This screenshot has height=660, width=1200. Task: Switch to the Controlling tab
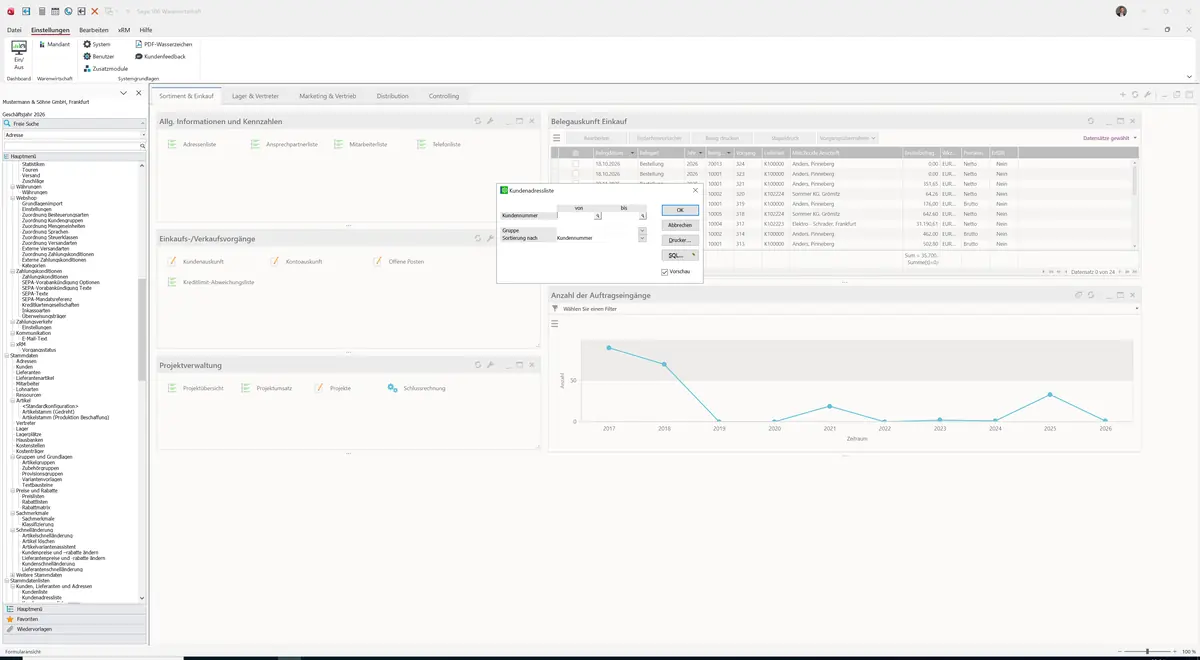pos(444,96)
